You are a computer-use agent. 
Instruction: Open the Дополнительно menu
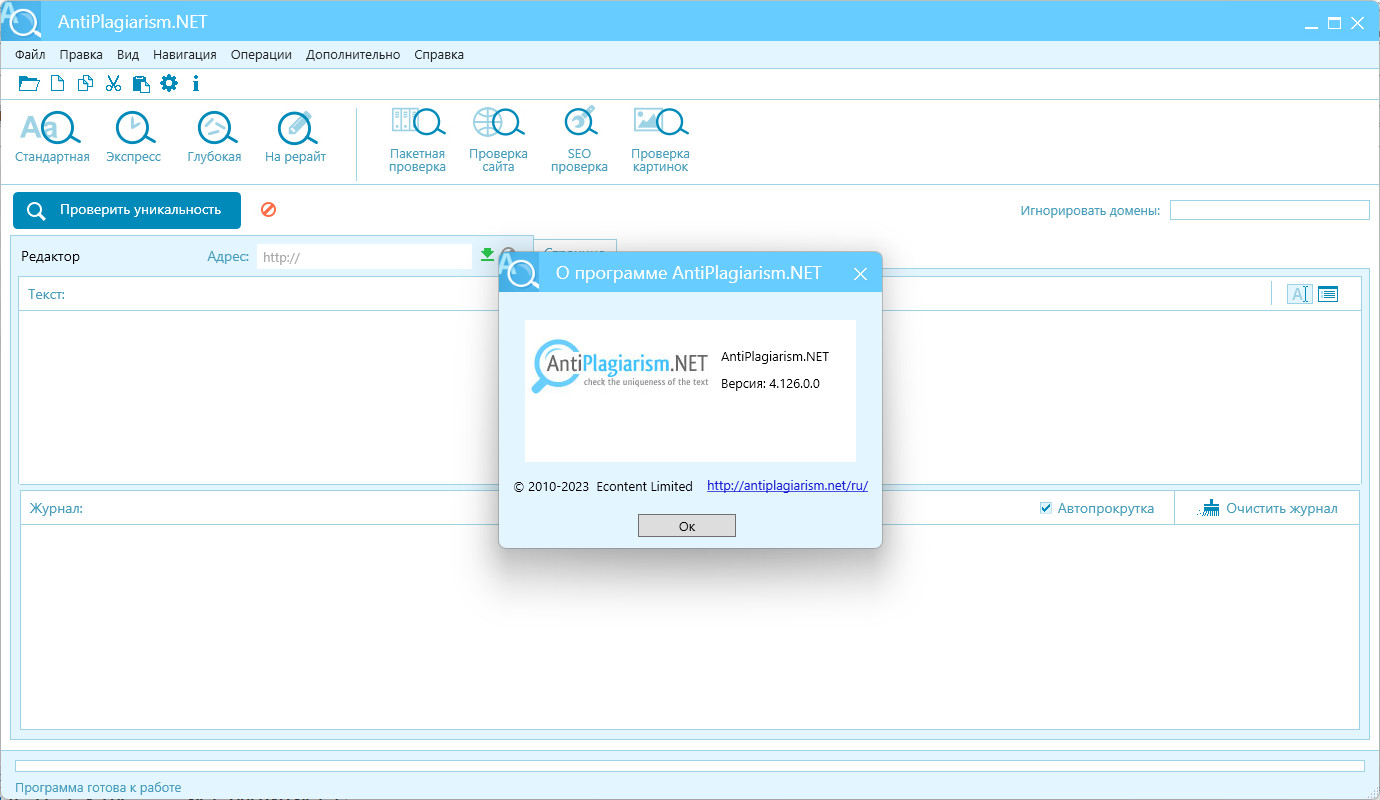click(353, 55)
